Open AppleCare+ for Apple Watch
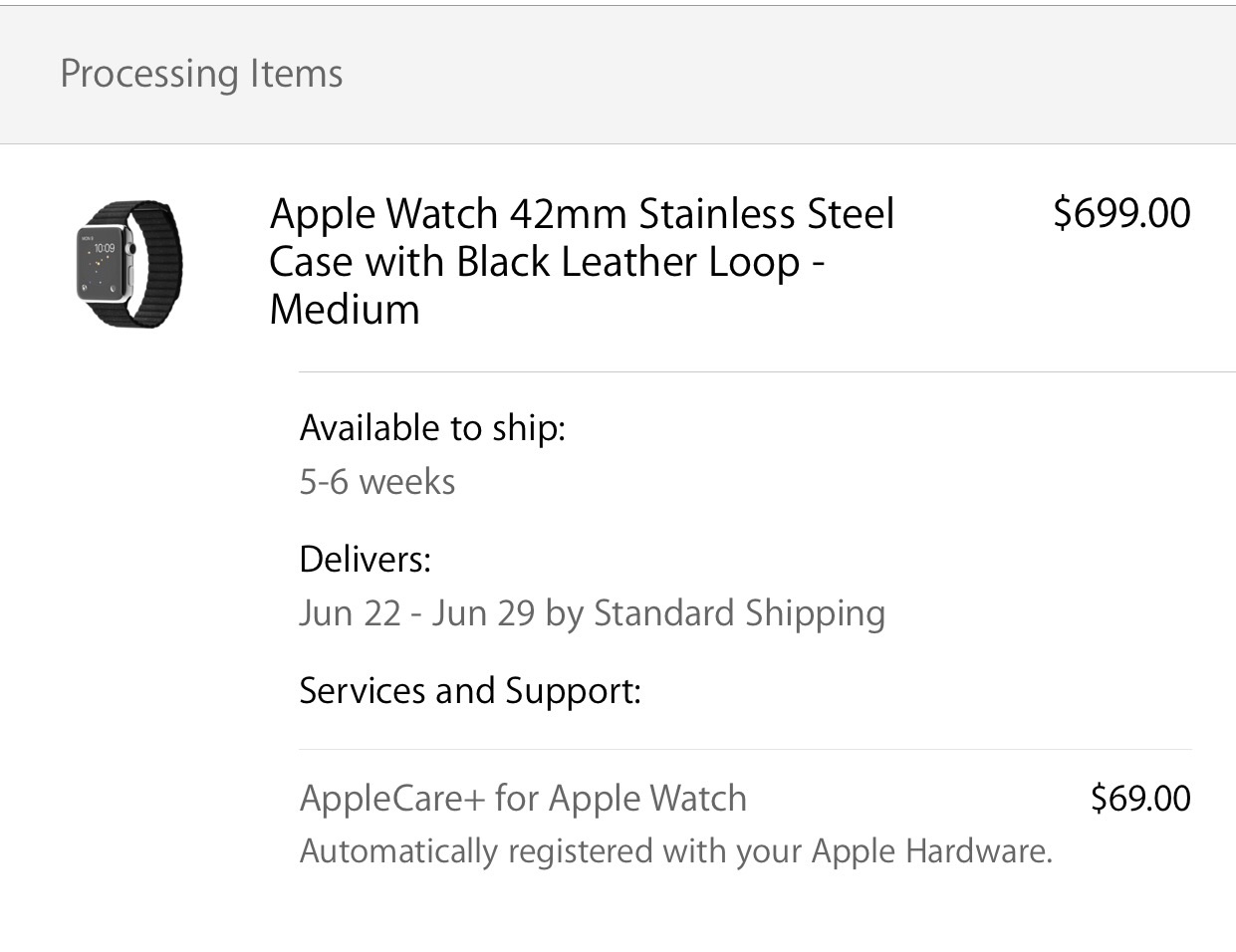1236x952 pixels. (523, 798)
